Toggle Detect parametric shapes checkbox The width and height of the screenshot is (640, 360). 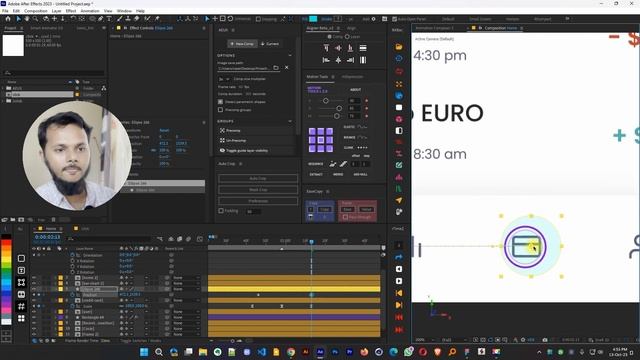click(220, 102)
